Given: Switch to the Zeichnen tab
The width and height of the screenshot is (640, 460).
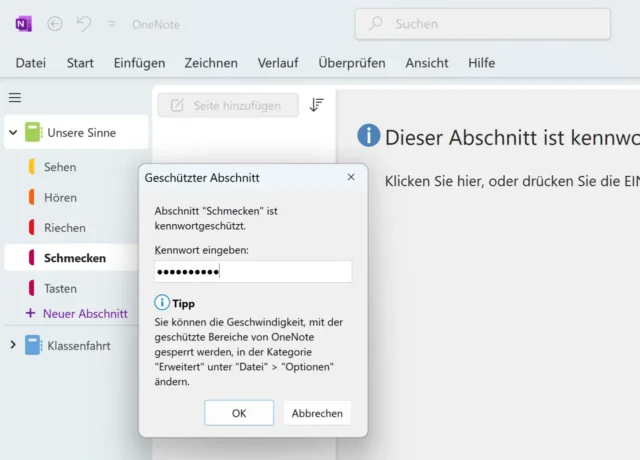Looking at the screenshot, I should (211, 63).
